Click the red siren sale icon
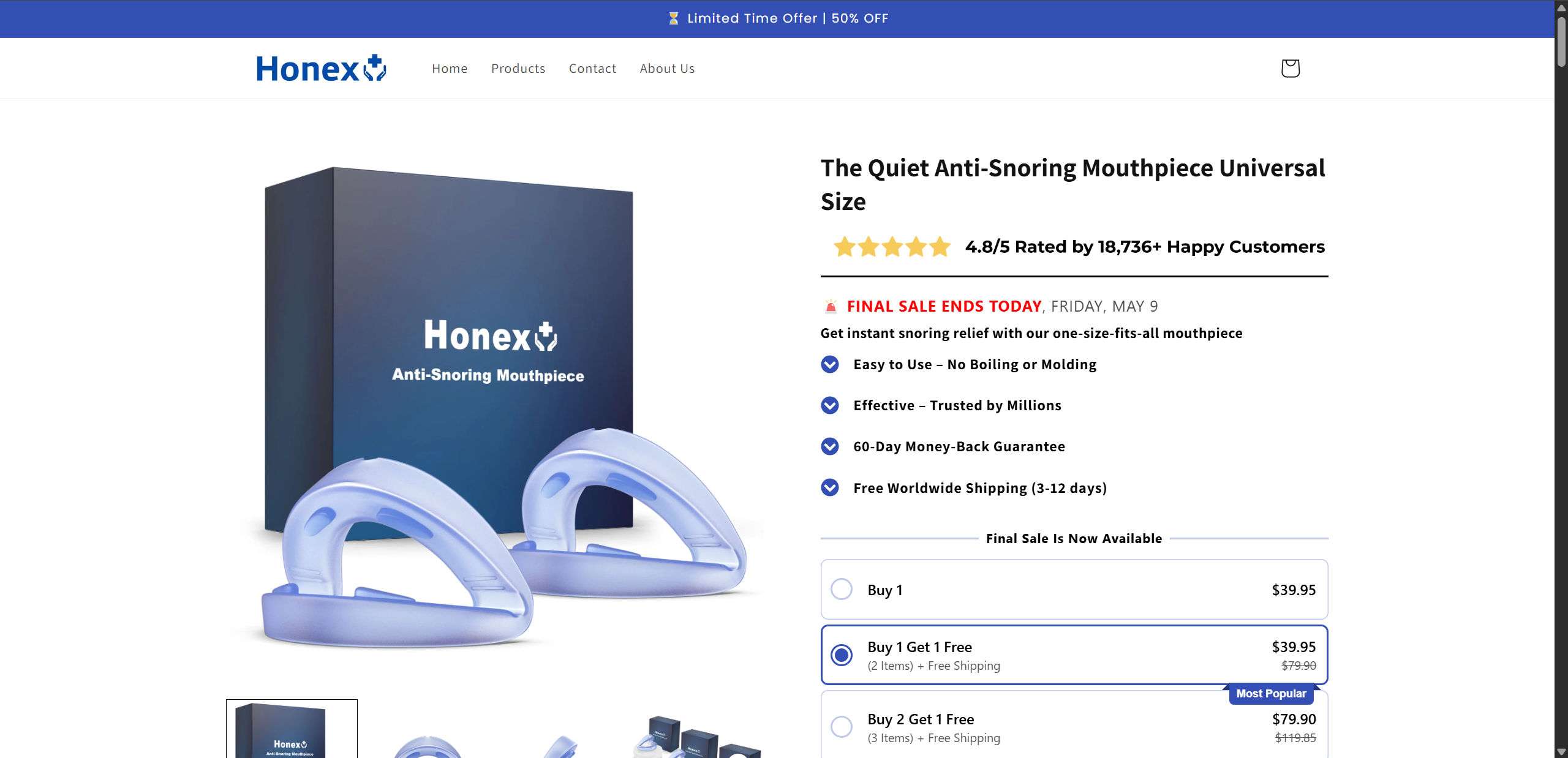This screenshot has height=758, width=1568. tap(831, 306)
